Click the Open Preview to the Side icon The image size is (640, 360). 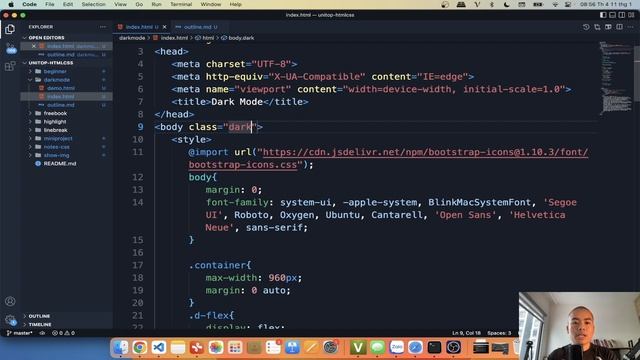point(609,27)
